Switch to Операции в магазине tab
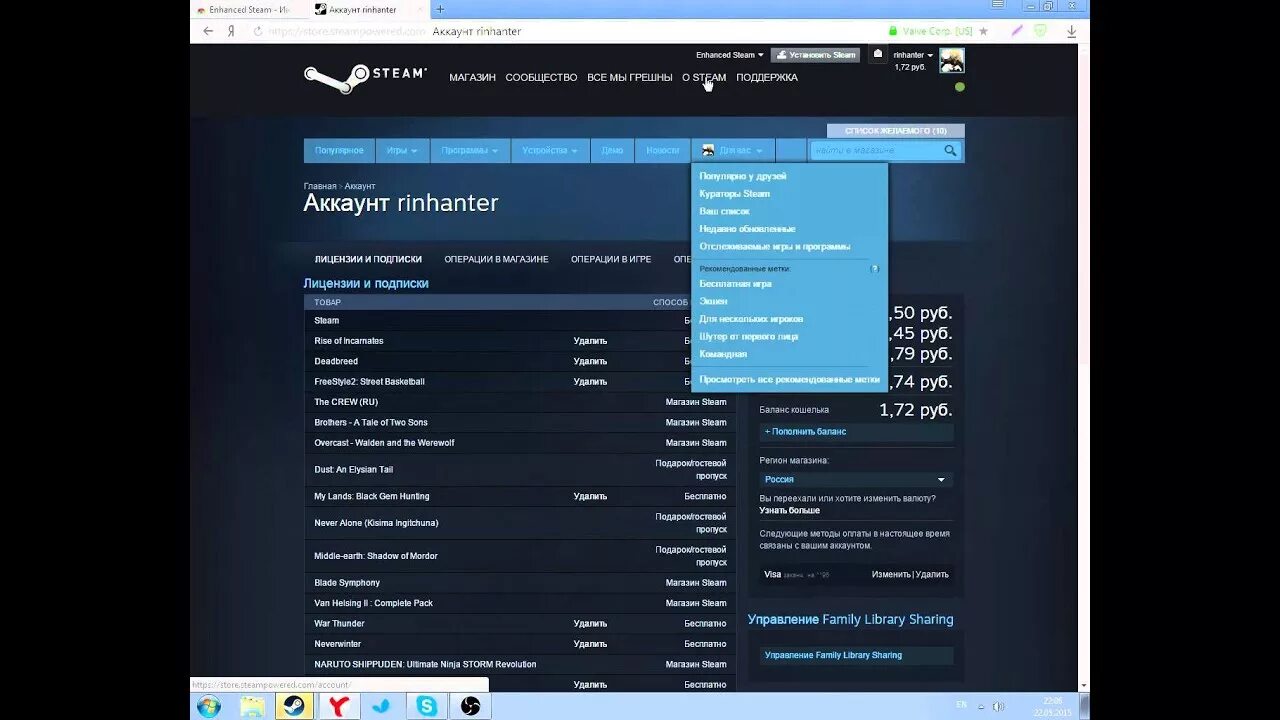This screenshot has height=720, width=1280. click(x=496, y=259)
